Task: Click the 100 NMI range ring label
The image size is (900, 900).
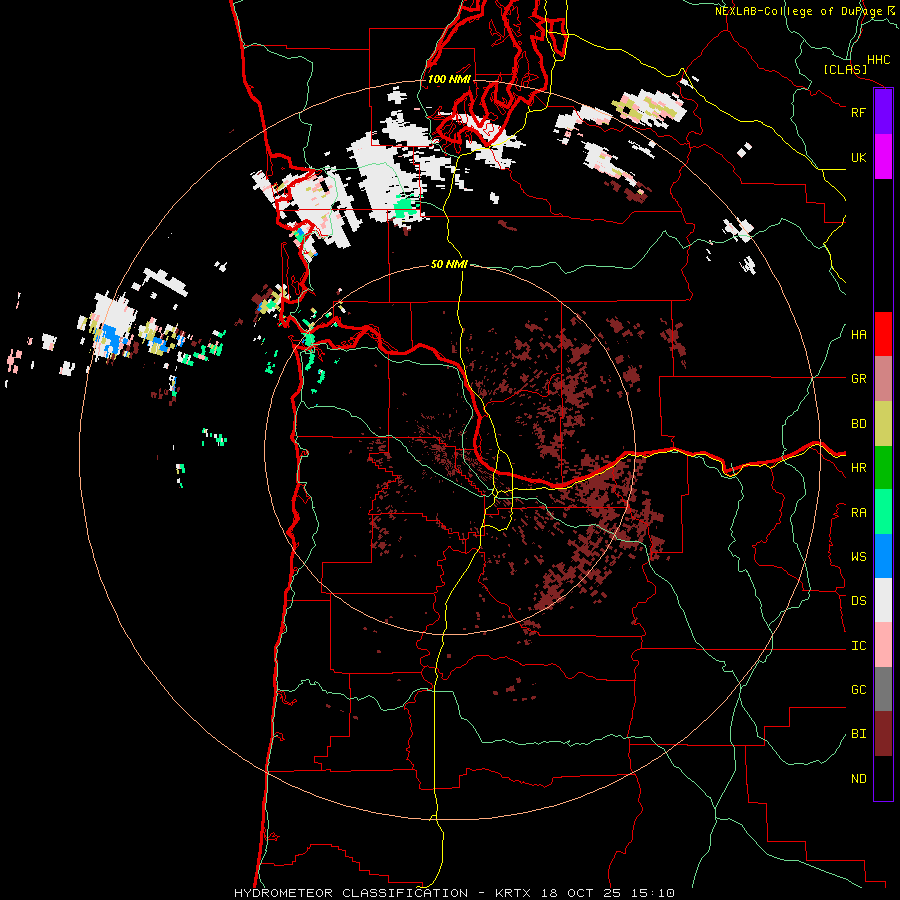Action: click(449, 79)
